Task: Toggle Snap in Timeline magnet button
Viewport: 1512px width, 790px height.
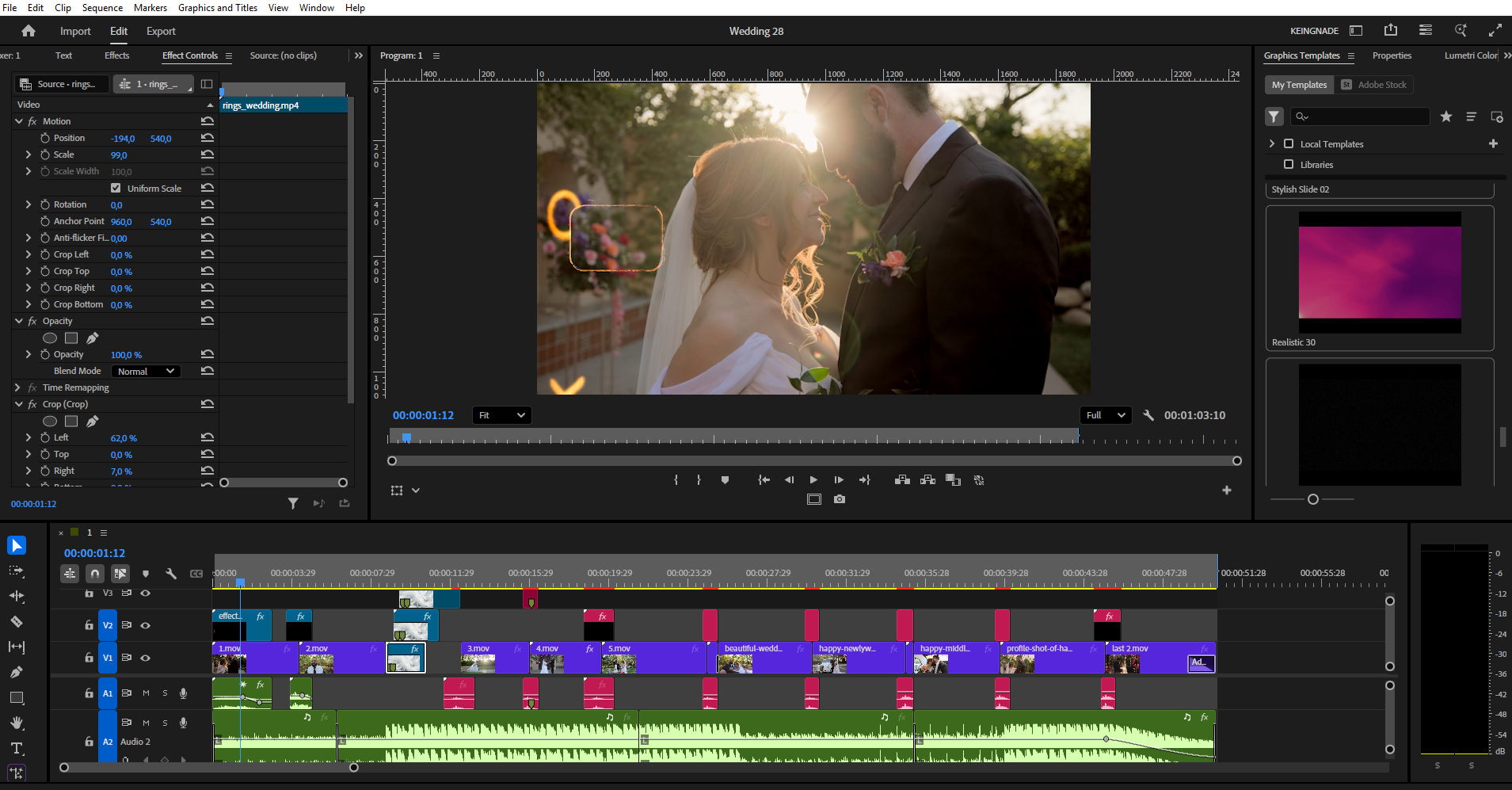Action: (95, 574)
